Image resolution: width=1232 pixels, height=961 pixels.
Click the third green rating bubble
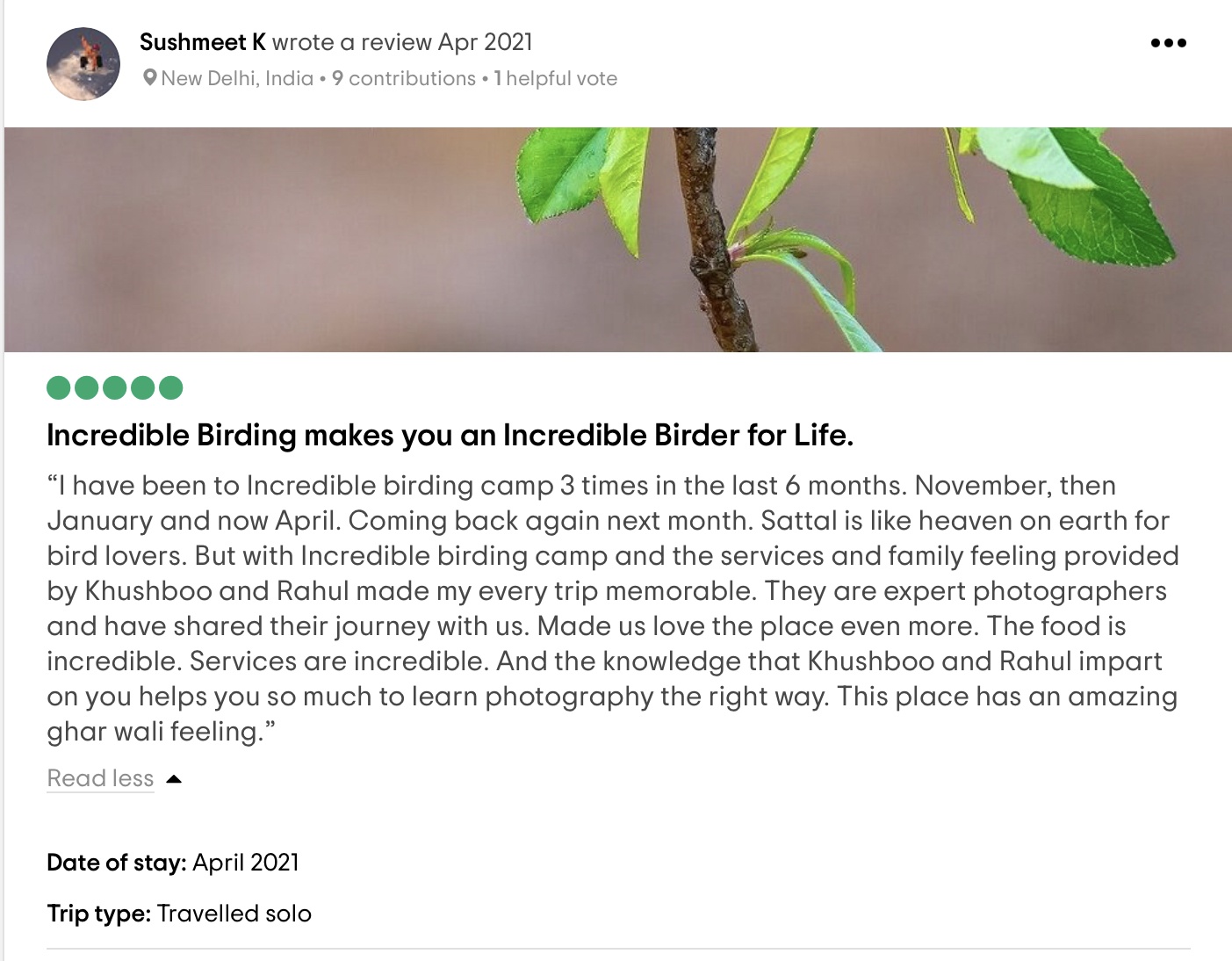pos(115,387)
